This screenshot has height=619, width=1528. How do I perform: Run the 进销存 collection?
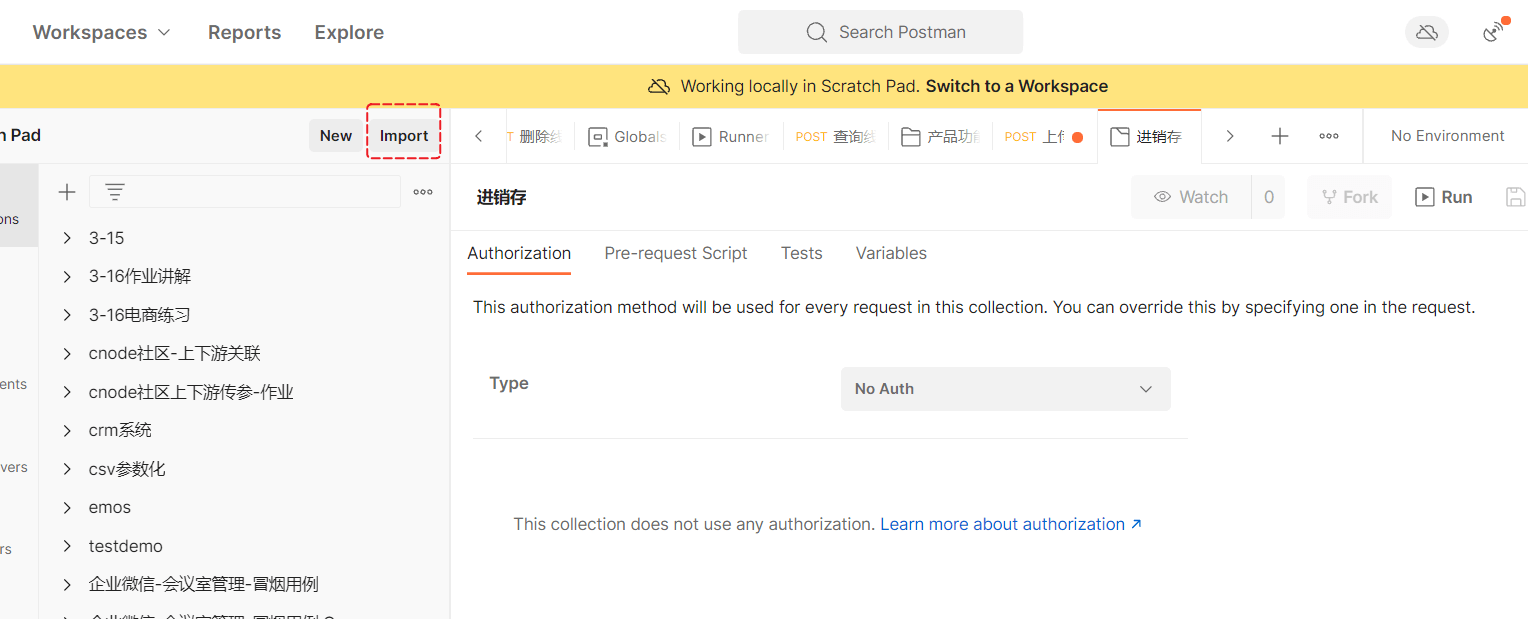tap(1444, 197)
